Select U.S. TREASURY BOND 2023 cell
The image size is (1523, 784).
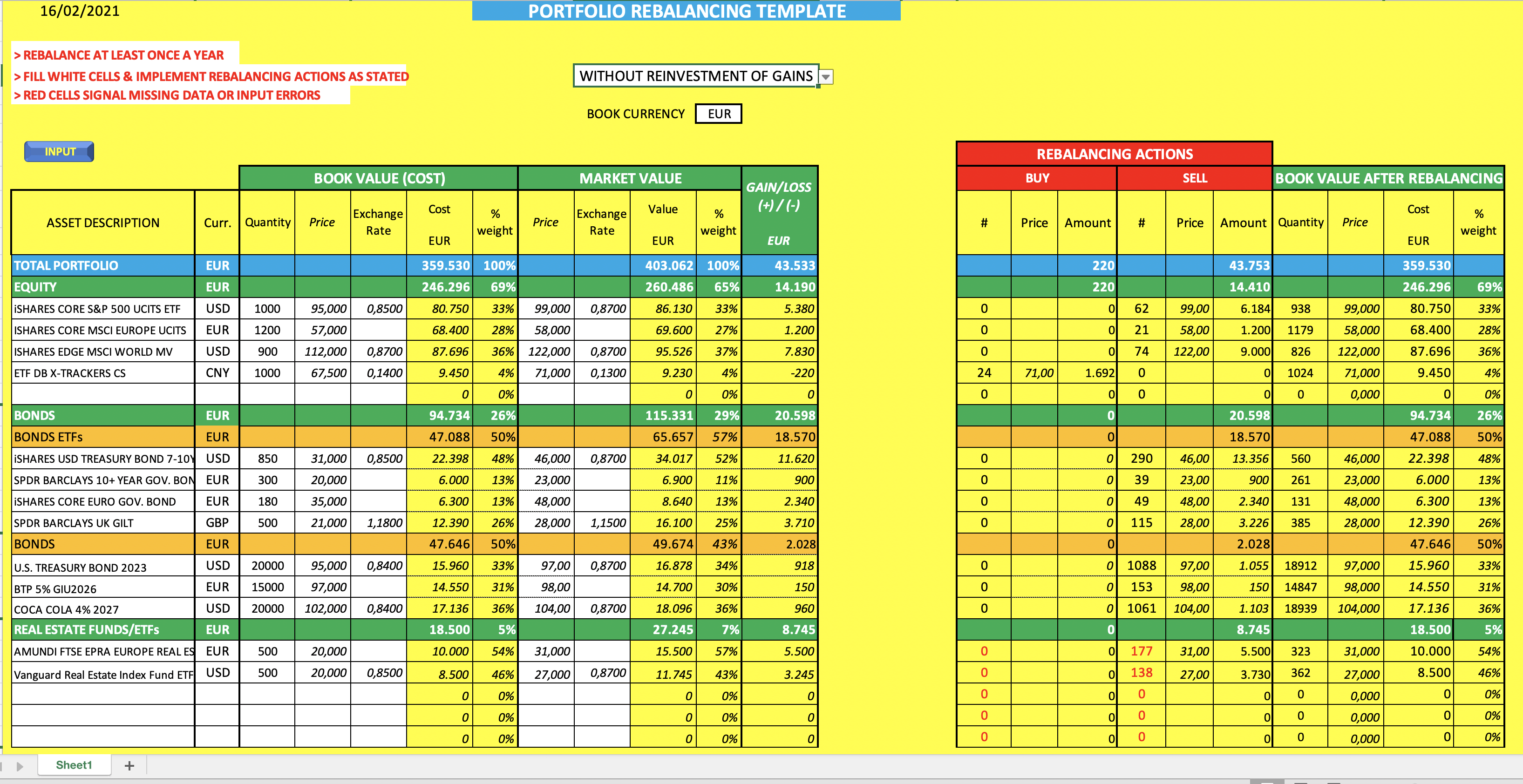(103, 566)
